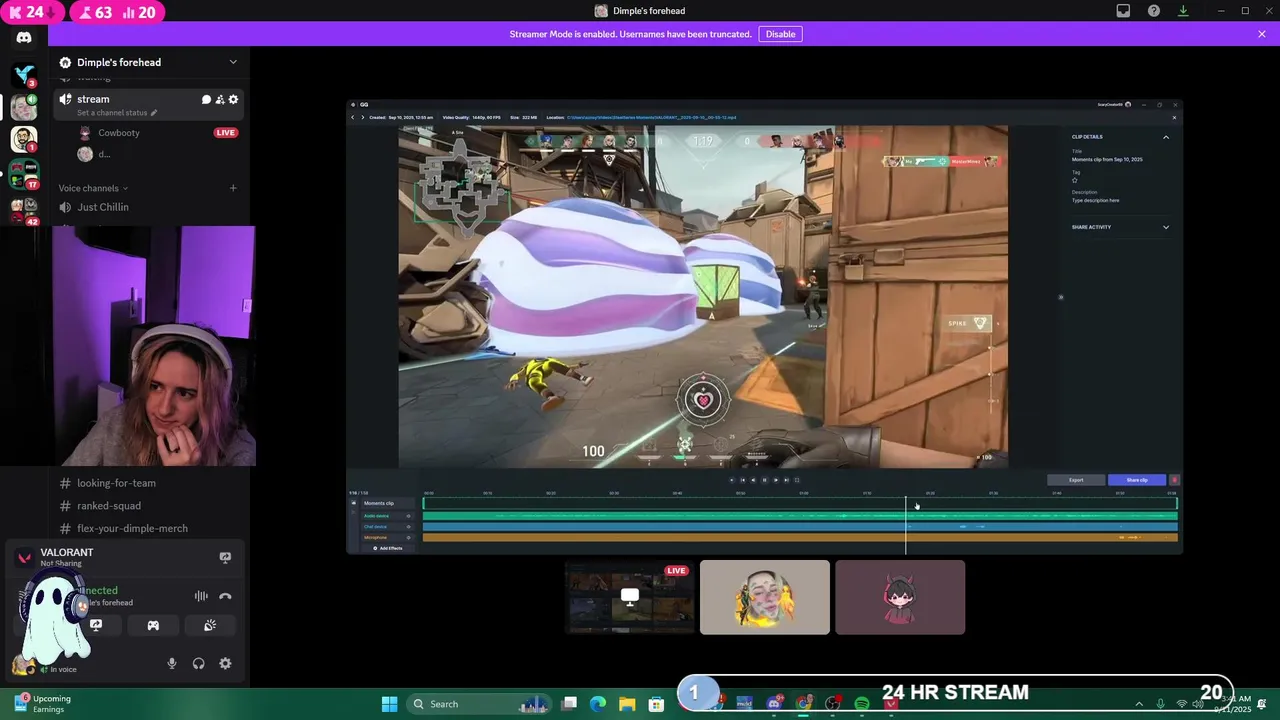This screenshot has width=1280, height=720.
Task: Click the orange Microphone waveform track
Action: click(799, 538)
